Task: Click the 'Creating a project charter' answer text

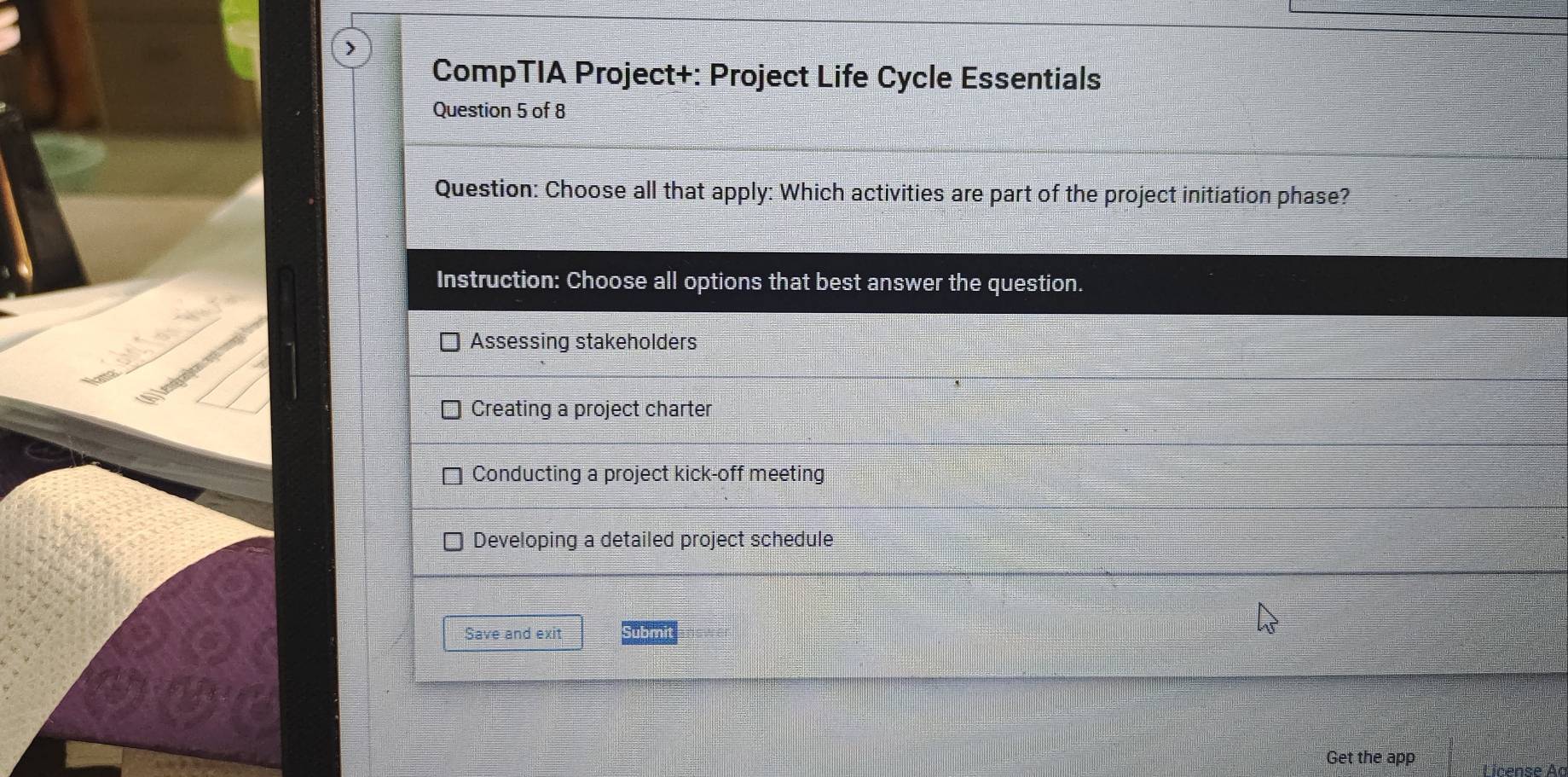Action: (x=591, y=409)
